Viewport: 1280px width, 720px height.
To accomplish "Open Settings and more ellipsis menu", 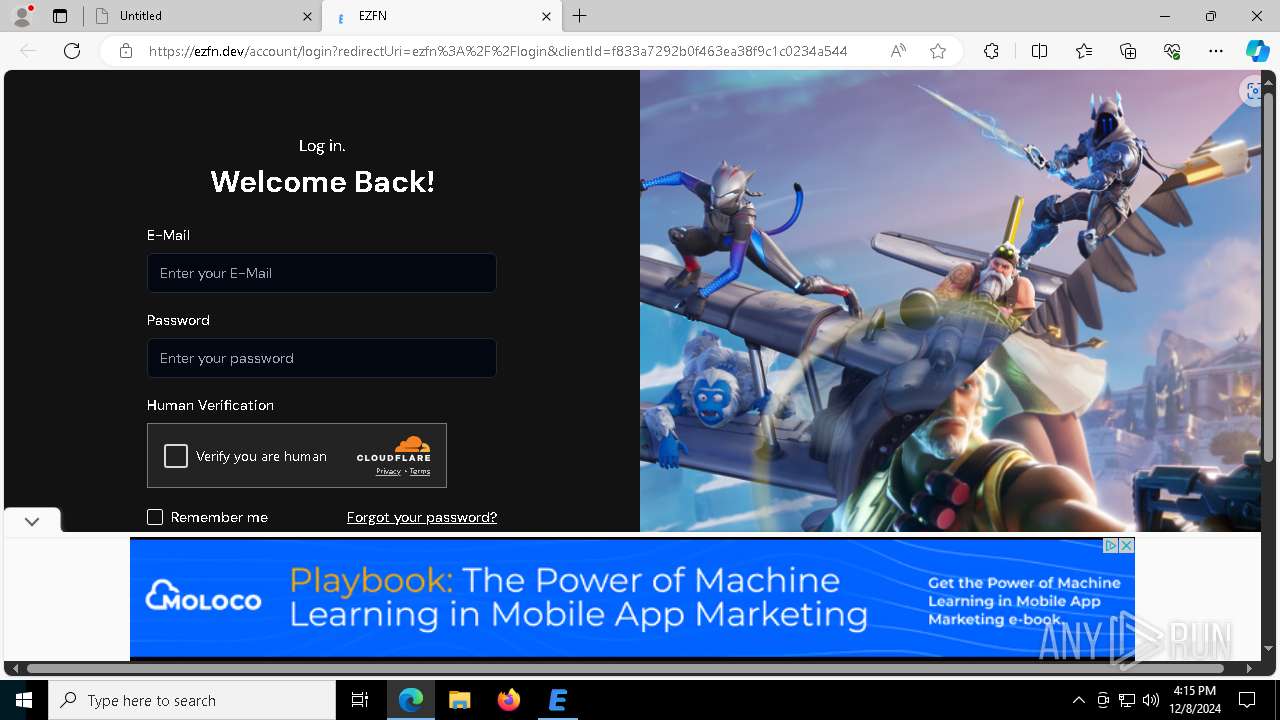I will click(1216, 51).
